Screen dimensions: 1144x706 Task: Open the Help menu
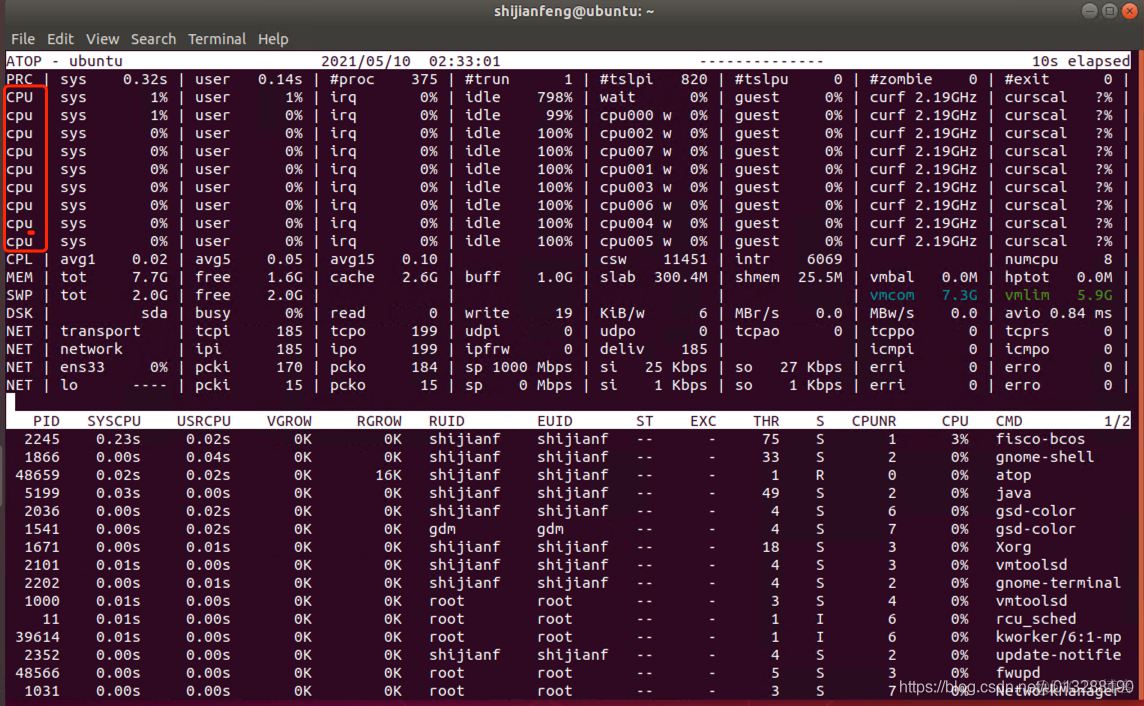click(273, 39)
